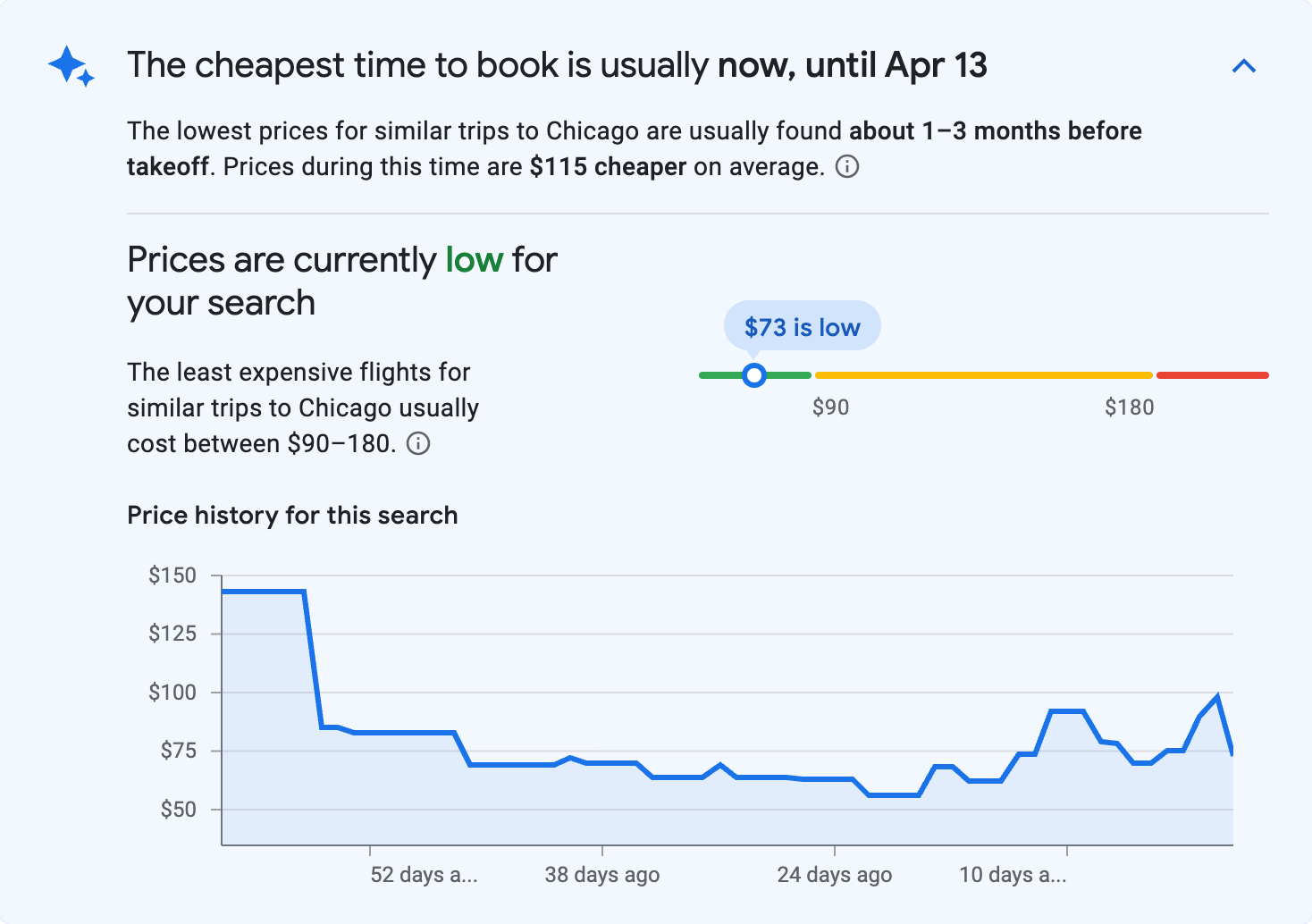Collapse the price insights panel via chevron
Screen dimensions: 1312x924
point(1244,65)
